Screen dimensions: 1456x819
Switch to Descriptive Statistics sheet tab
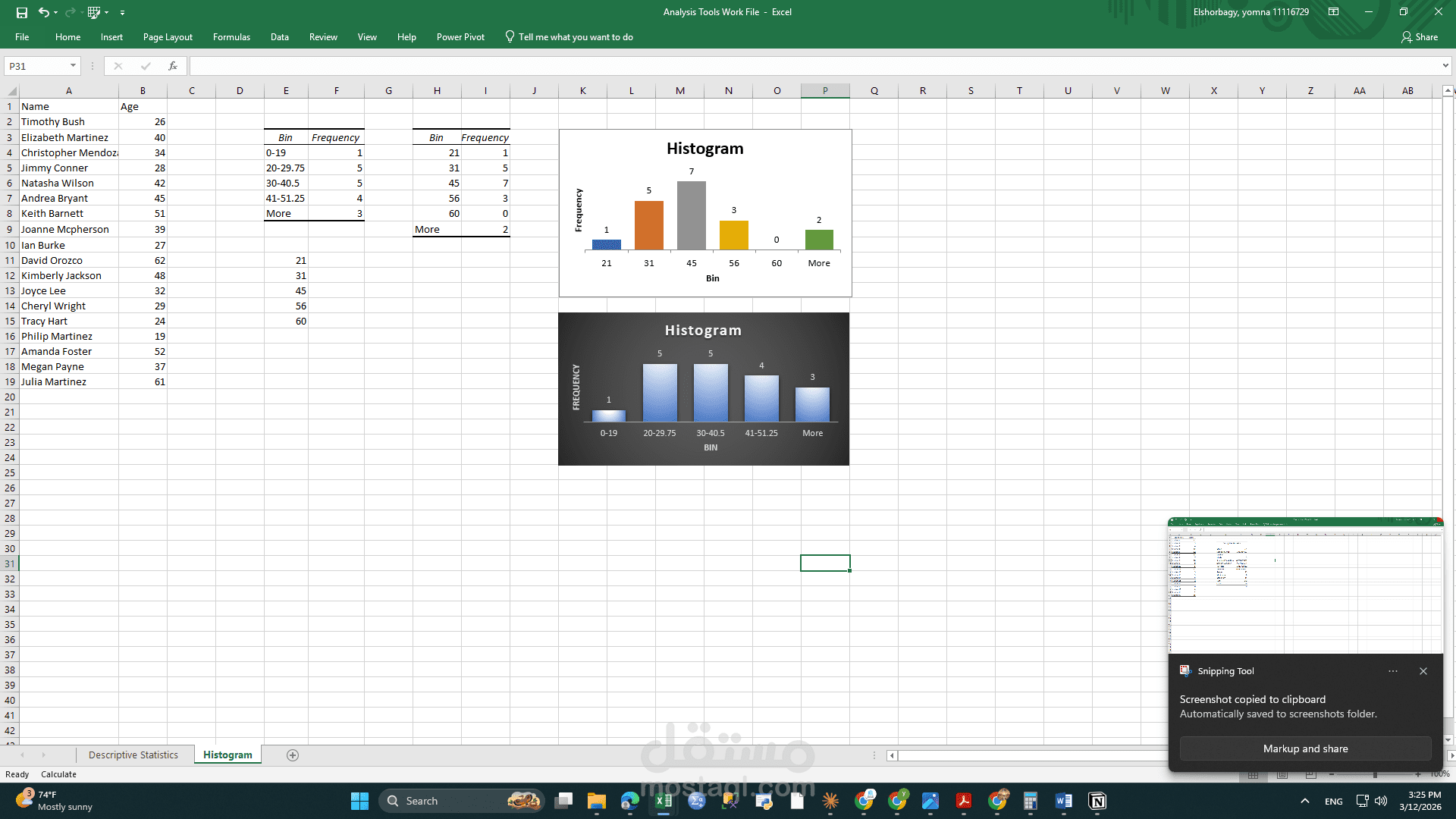coord(133,755)
